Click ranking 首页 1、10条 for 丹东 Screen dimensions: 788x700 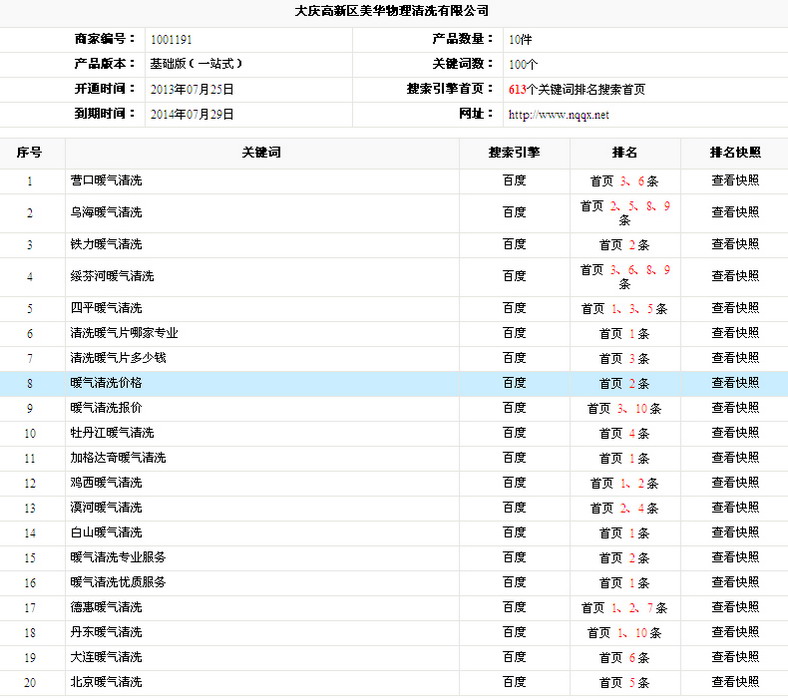(625, 633)
